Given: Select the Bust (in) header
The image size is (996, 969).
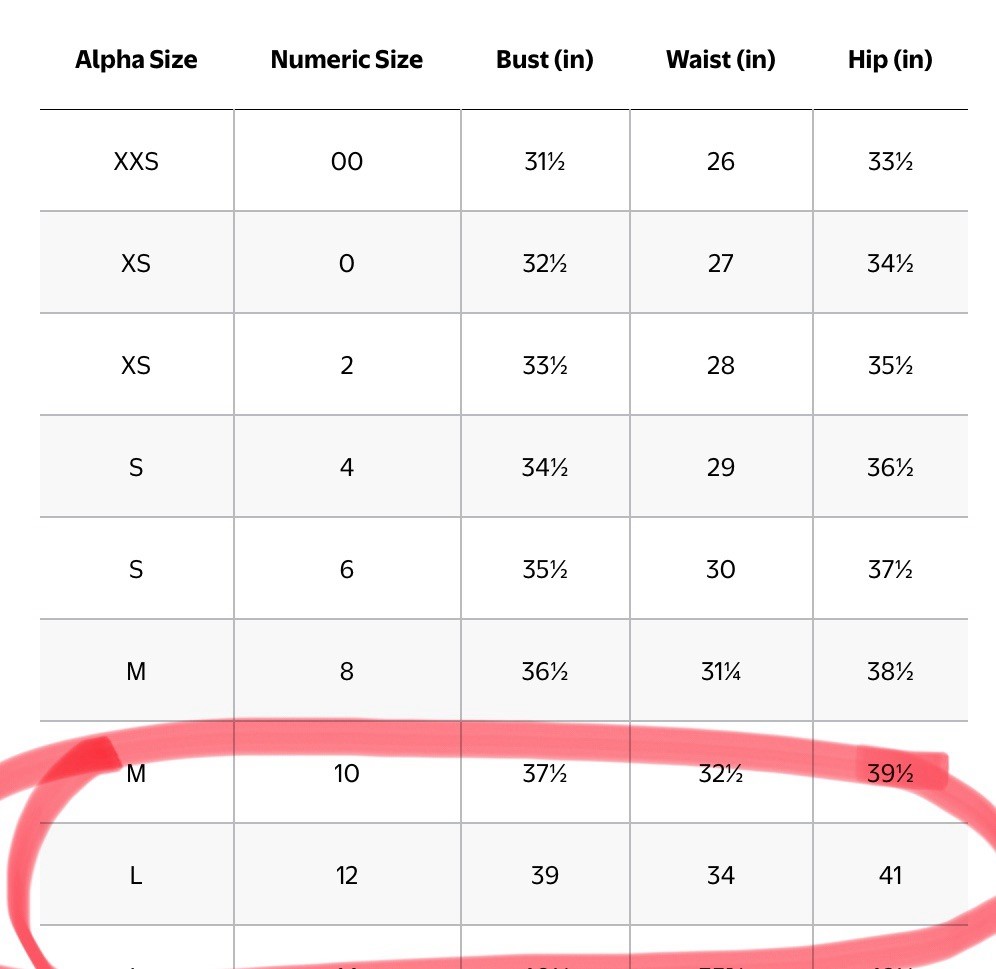Looking at the screenshot, I should [545, 60].
